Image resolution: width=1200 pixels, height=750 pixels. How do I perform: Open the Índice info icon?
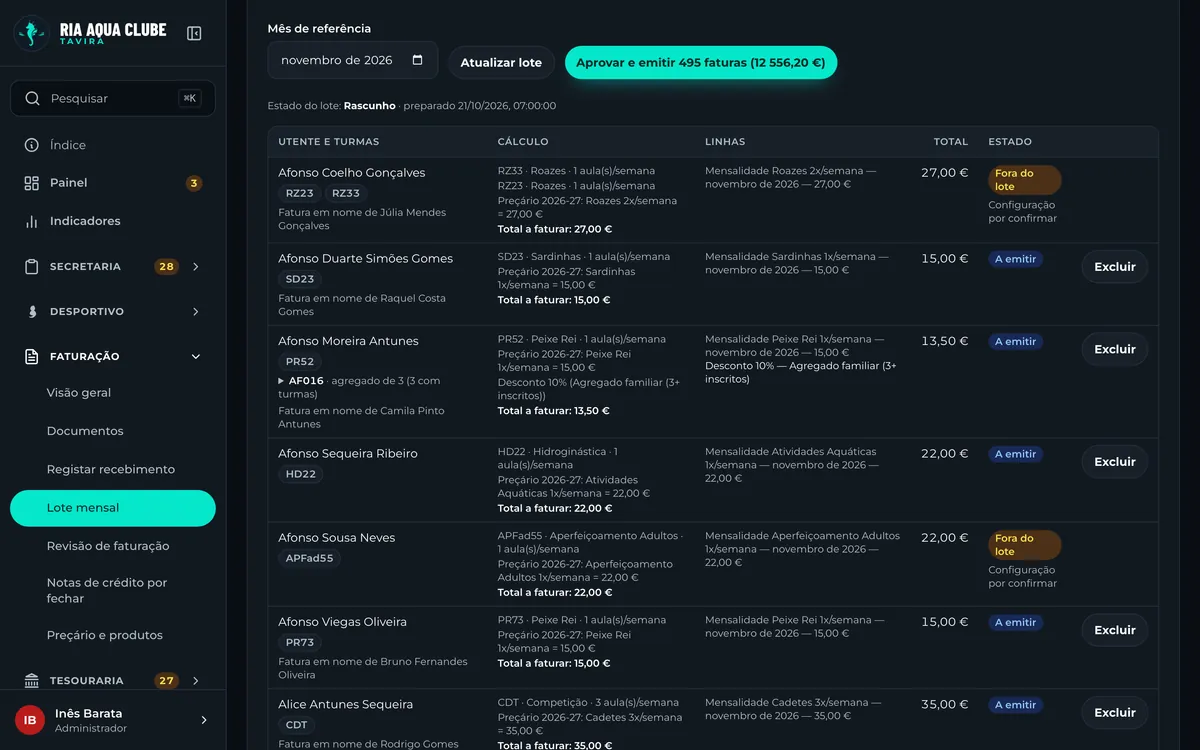click(31, 145)
